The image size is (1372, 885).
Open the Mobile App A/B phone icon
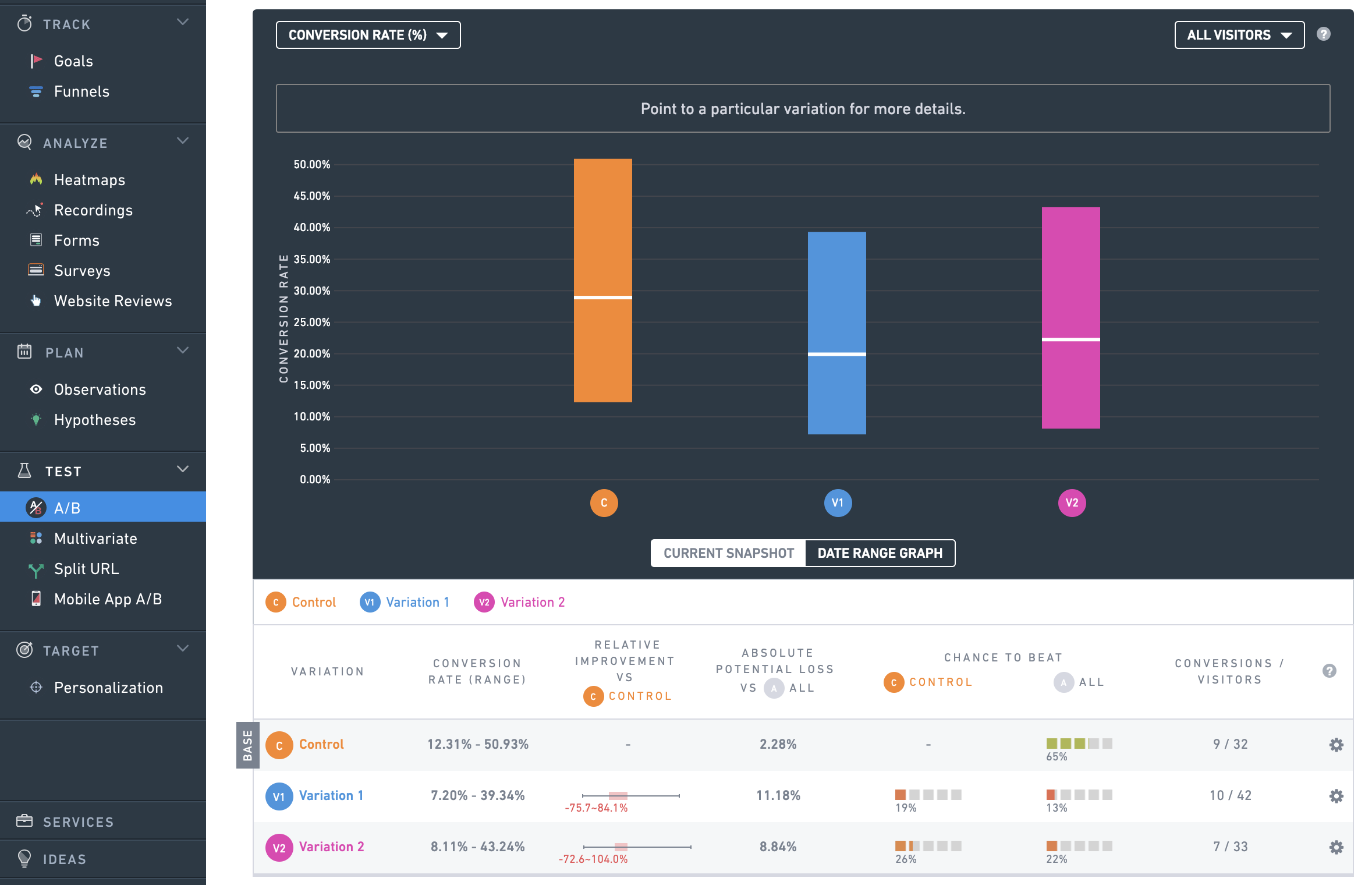tap(36, 599)
